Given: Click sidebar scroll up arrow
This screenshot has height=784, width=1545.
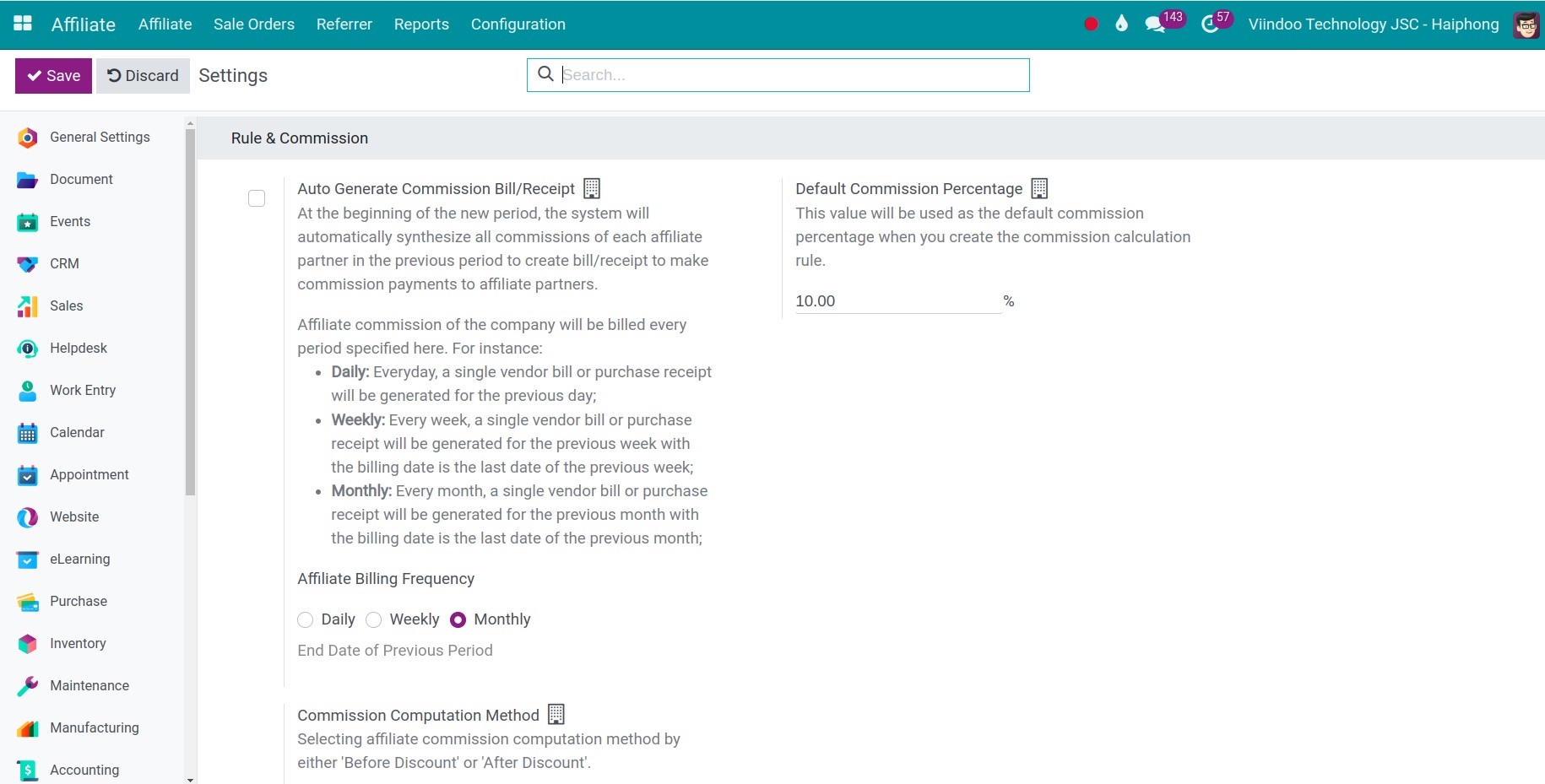Looking at the screenshot, I should coord(190,123).
